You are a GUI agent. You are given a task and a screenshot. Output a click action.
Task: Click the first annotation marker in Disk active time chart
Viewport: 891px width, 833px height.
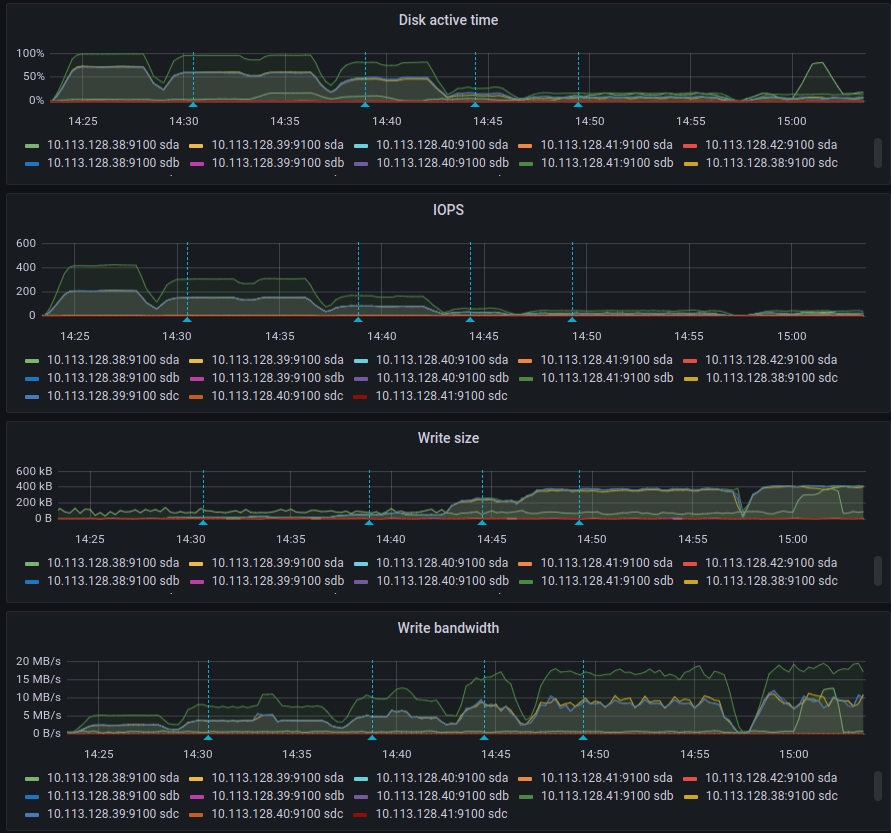coord(193,105)
